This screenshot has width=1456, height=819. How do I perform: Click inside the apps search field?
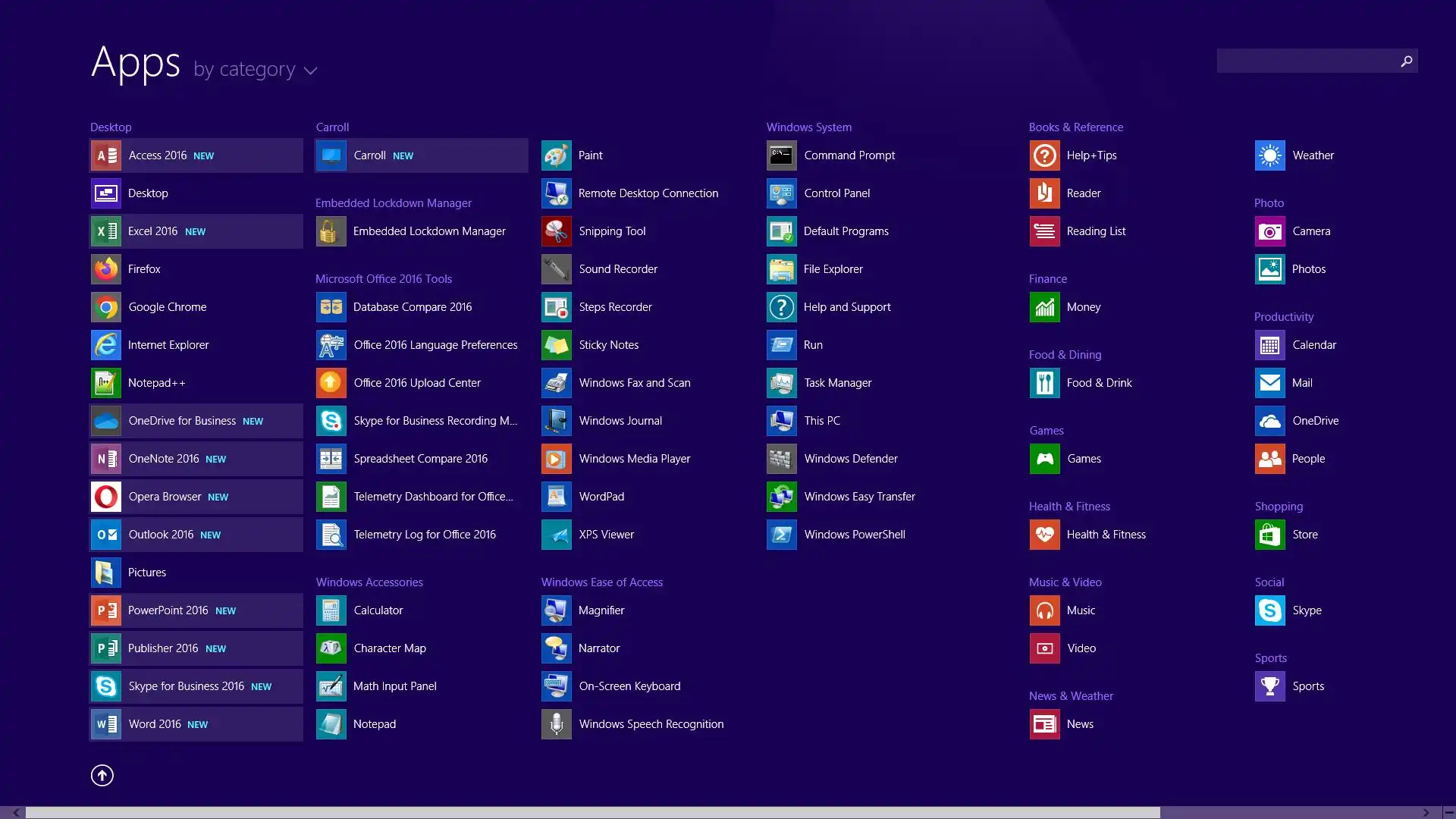click(x=1304, y=61)
